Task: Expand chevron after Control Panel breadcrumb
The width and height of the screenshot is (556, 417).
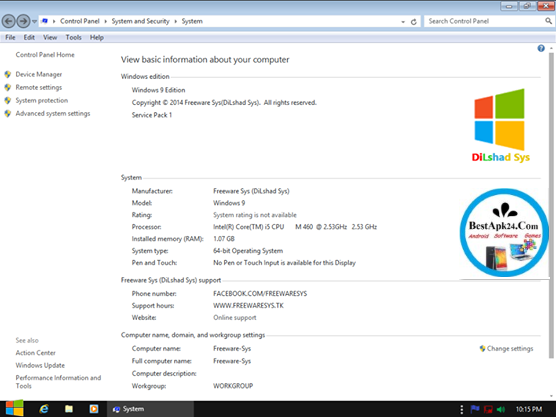Action: (105, 21)
